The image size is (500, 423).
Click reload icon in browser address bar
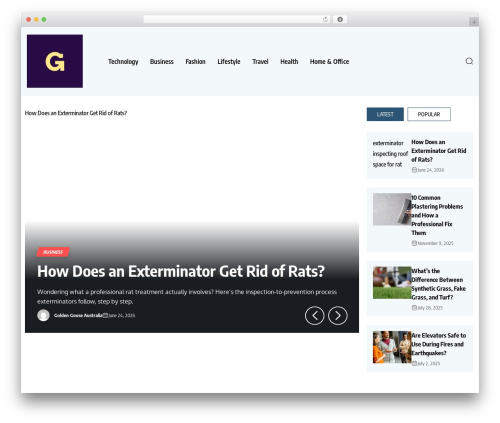pyautogui.click(x=325, y=20)
